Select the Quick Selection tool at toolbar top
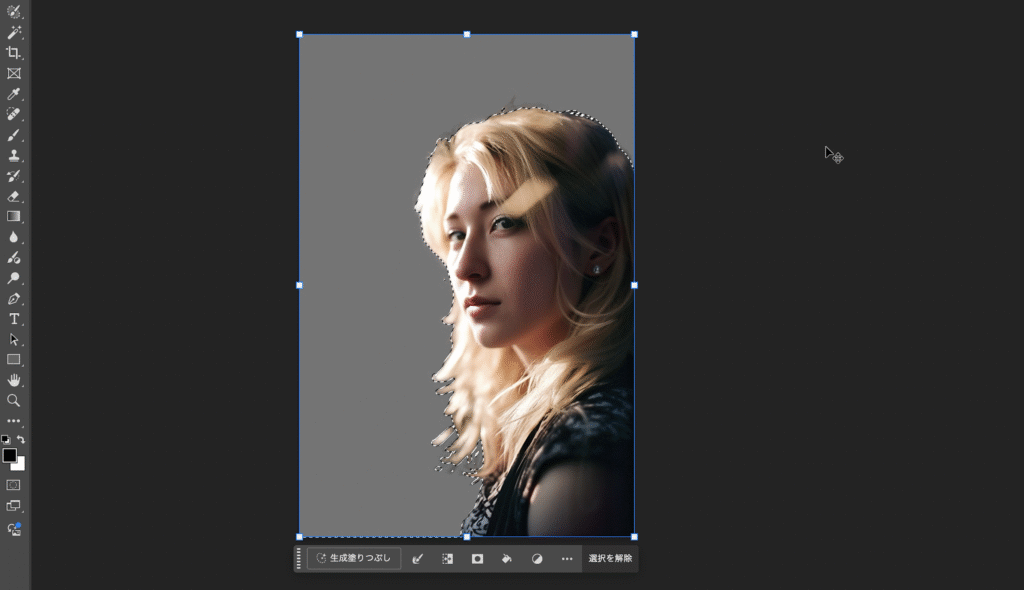Screen dimensions: 1024x590 (13, 12)
